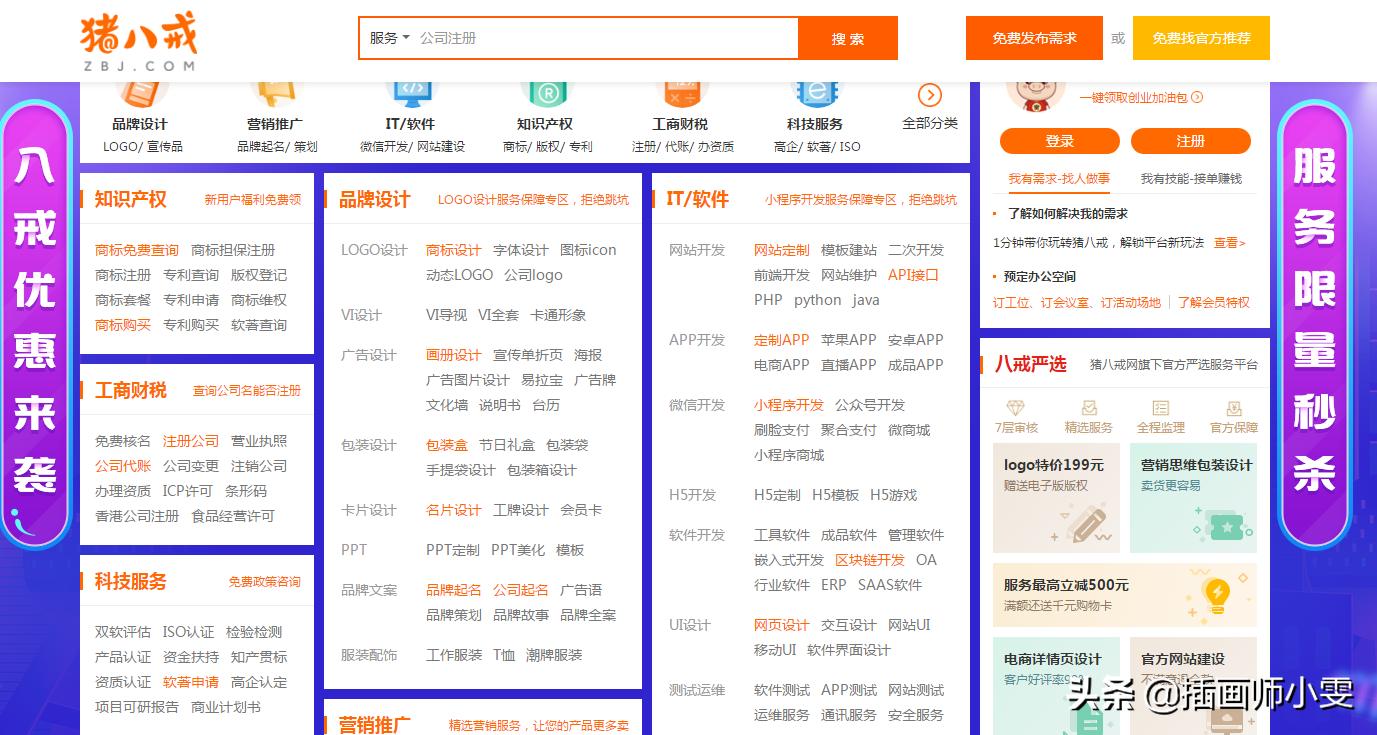Click the 知识产权 registered-mark icon
This screenshot has width=1377, height=735.
pyautogui.click(x=545, y=95)
